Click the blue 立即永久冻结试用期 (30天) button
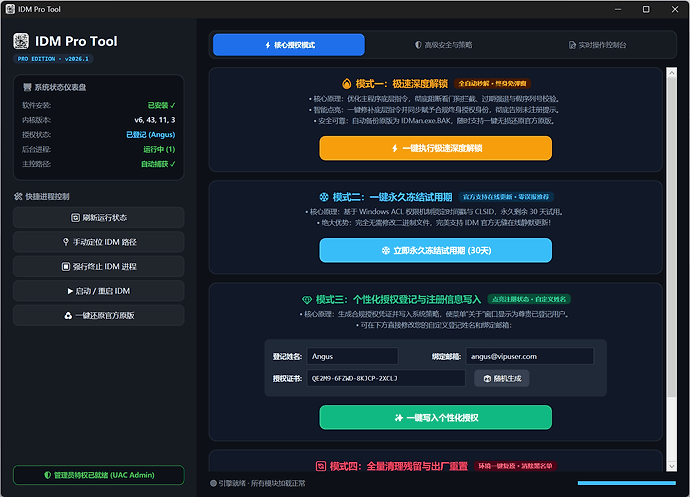Image resolution: width=690 pixels, height=497 pixels. click(436, 250)
